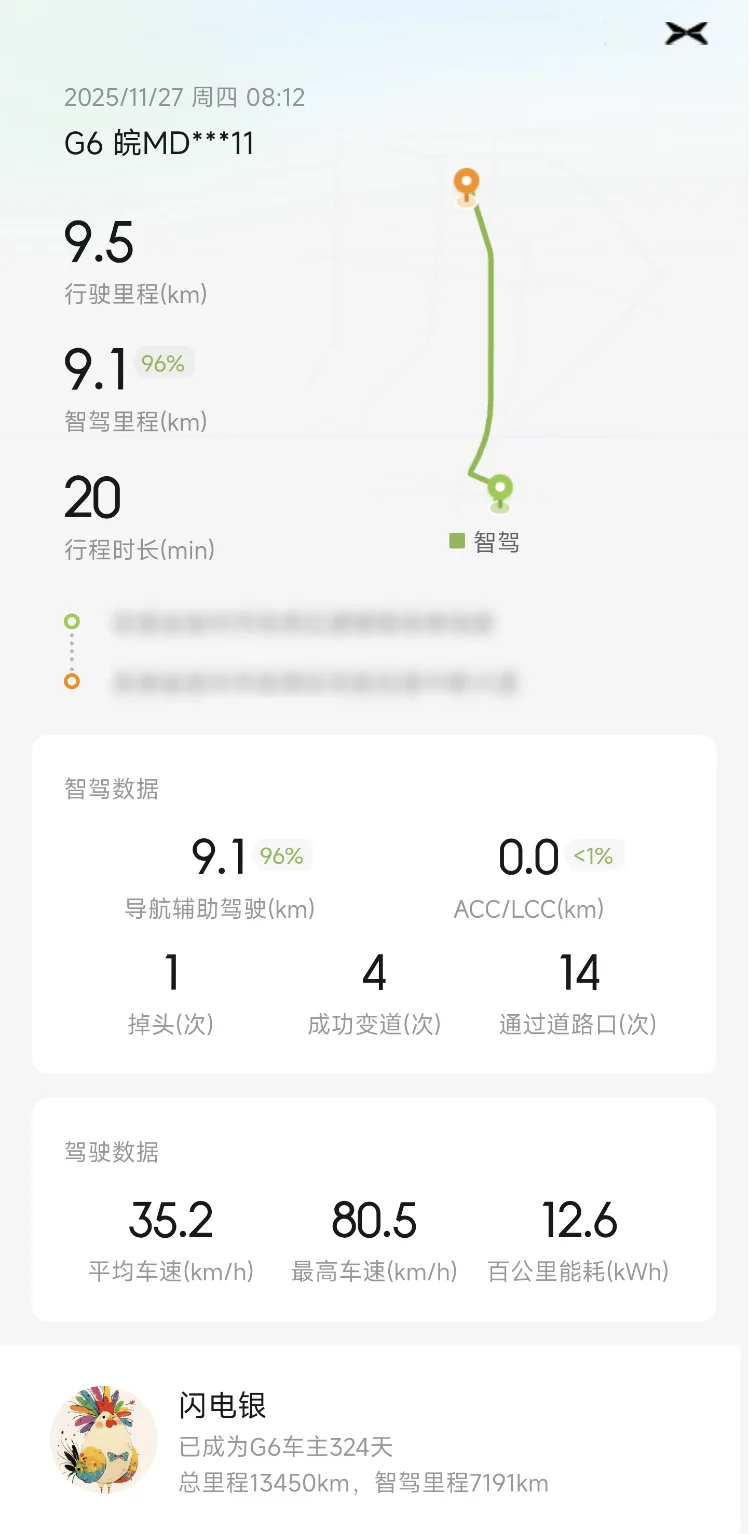Viewport: 750px width, 1534px height.
Task: Tap the 96% badge beside 智驾里程
Action: click(x=163, y=364)
